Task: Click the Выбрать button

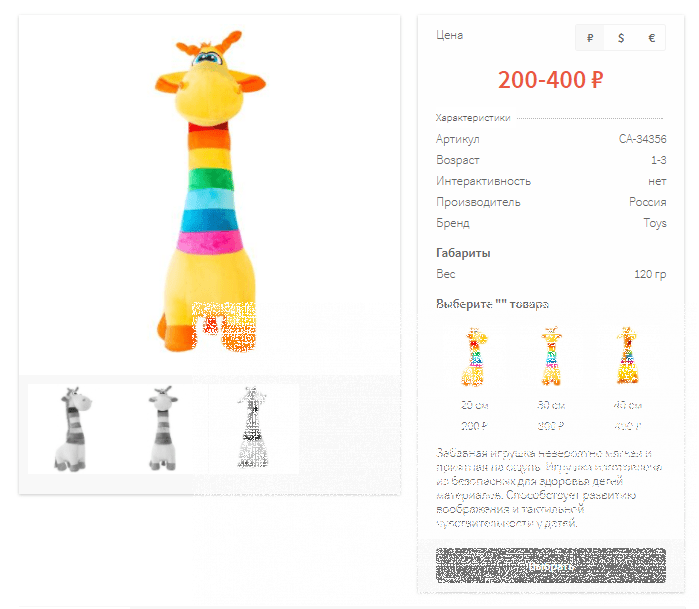Action: click(551, 566)
